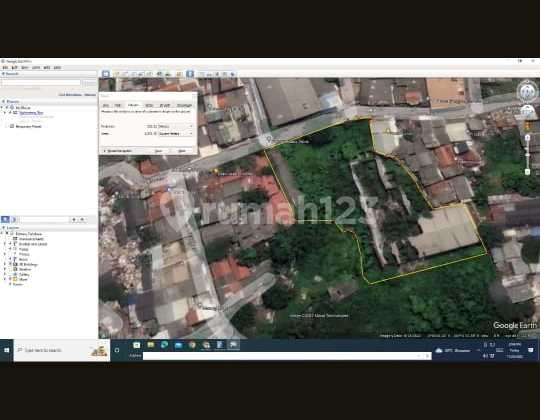Select the Add Placemark tool
The image size is (540, 420).
(x=117, y=74)
